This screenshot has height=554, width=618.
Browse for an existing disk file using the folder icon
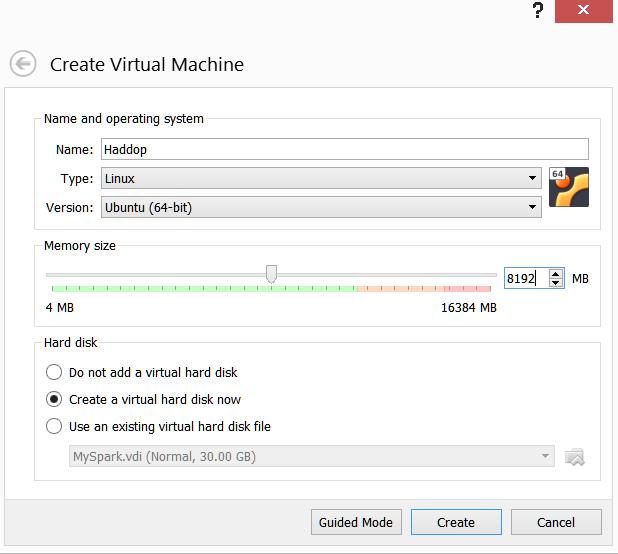[575, 457]
